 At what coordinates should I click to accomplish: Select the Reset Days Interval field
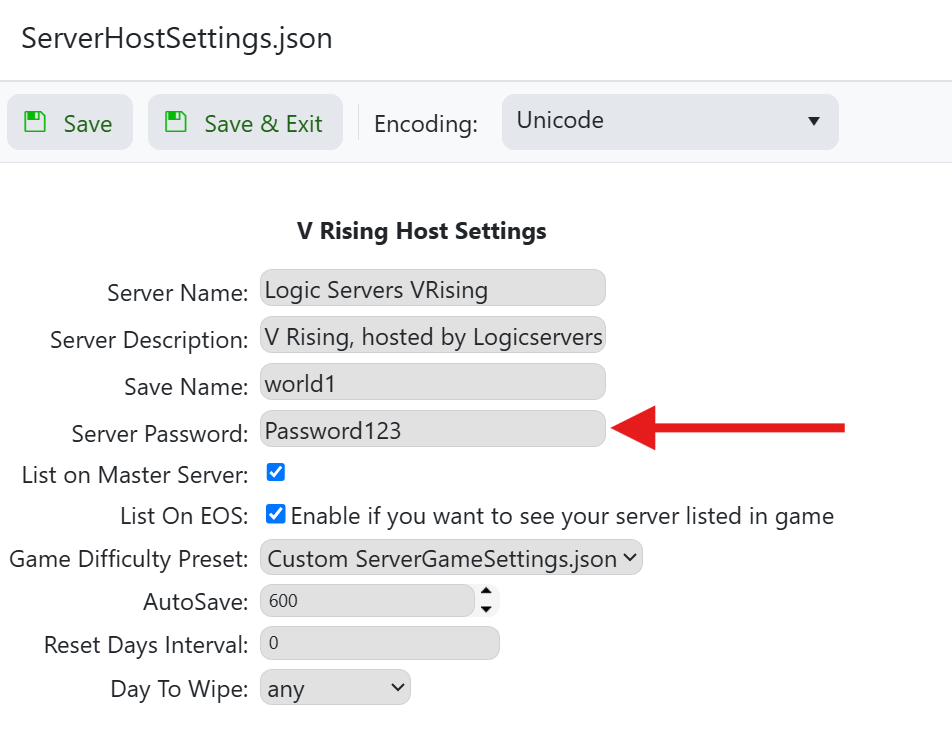coord(379,643)
